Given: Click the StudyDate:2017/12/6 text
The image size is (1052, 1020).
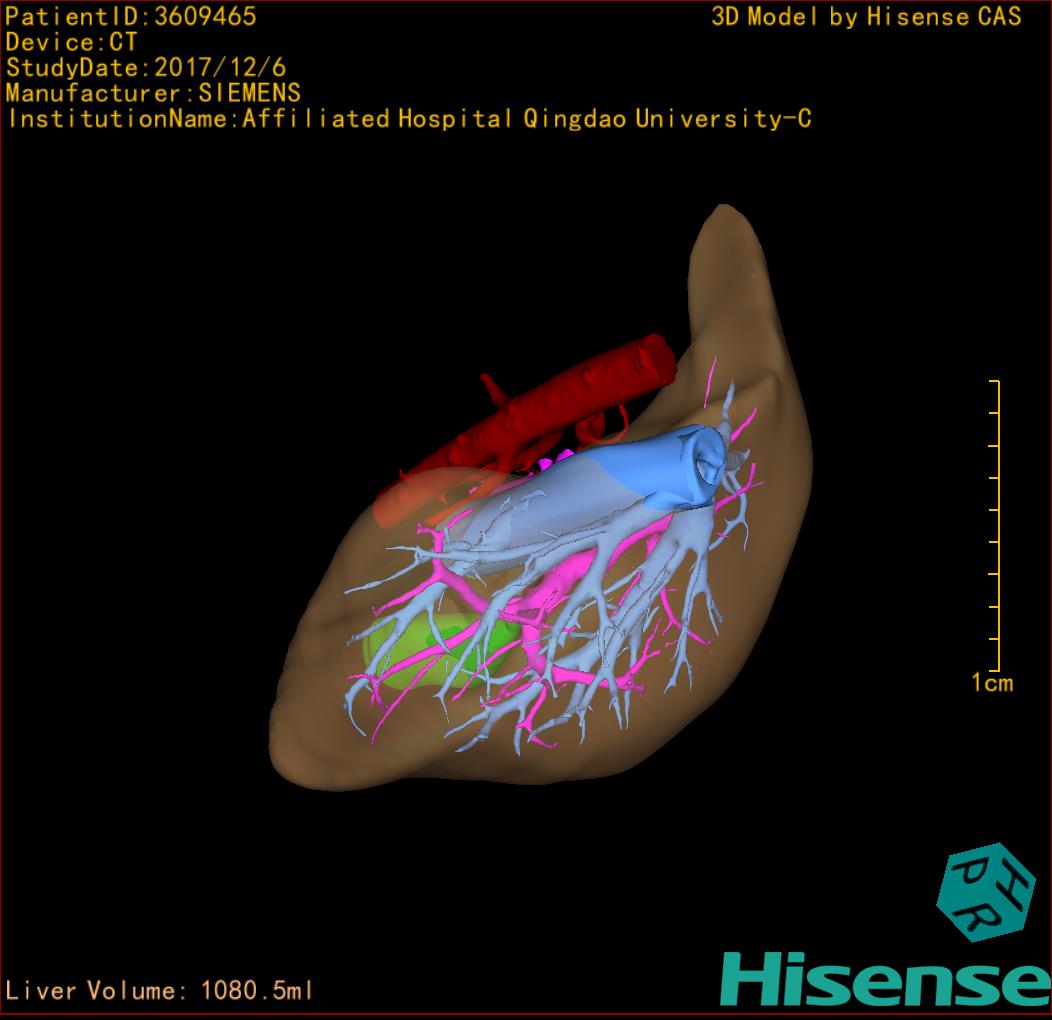Looking at the screenshot, I should (x=146, y=68).
